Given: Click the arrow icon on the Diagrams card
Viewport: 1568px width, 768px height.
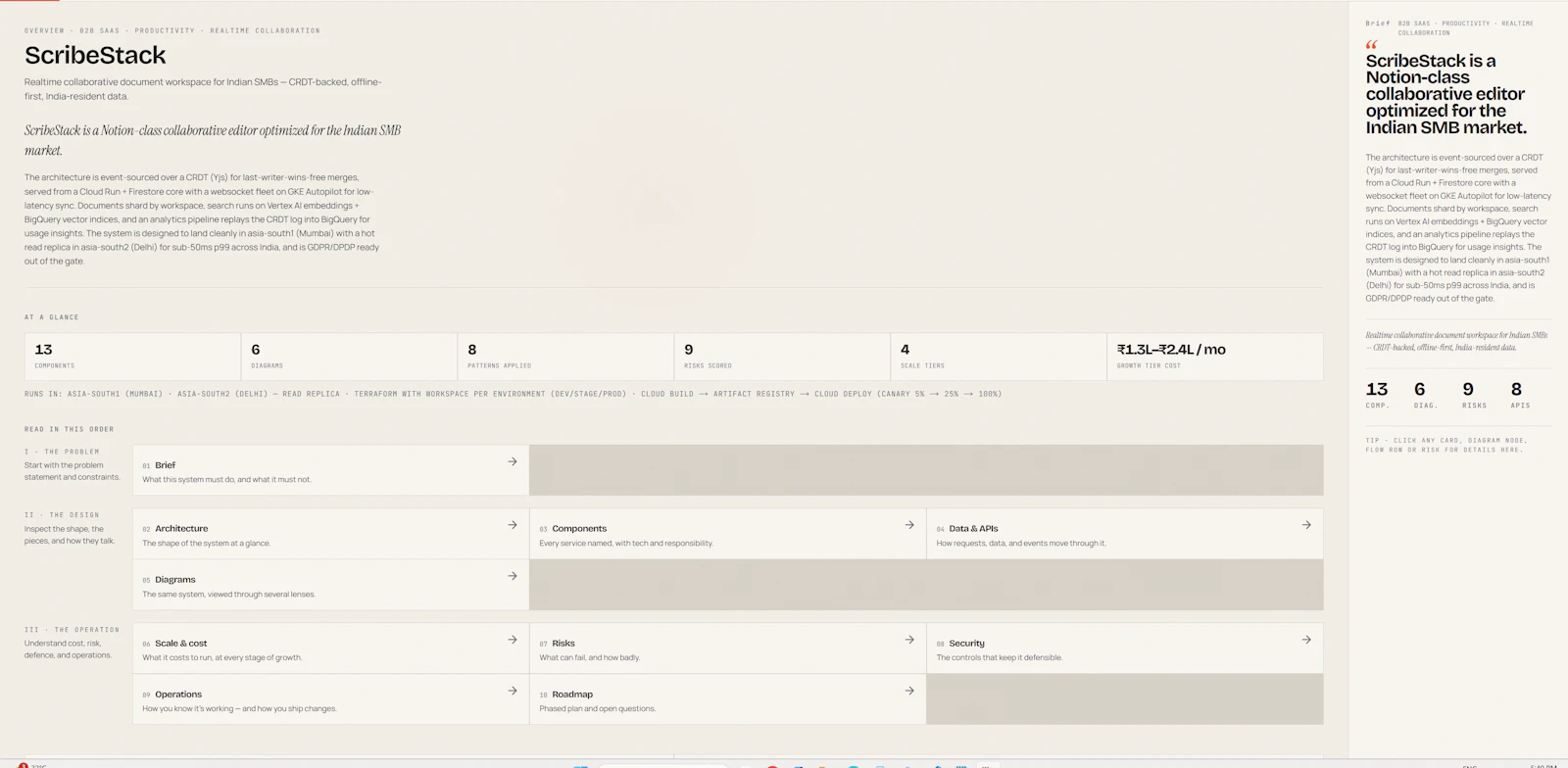Looking at the screenshot, I should pyautogui.click(x=512, y=576).
